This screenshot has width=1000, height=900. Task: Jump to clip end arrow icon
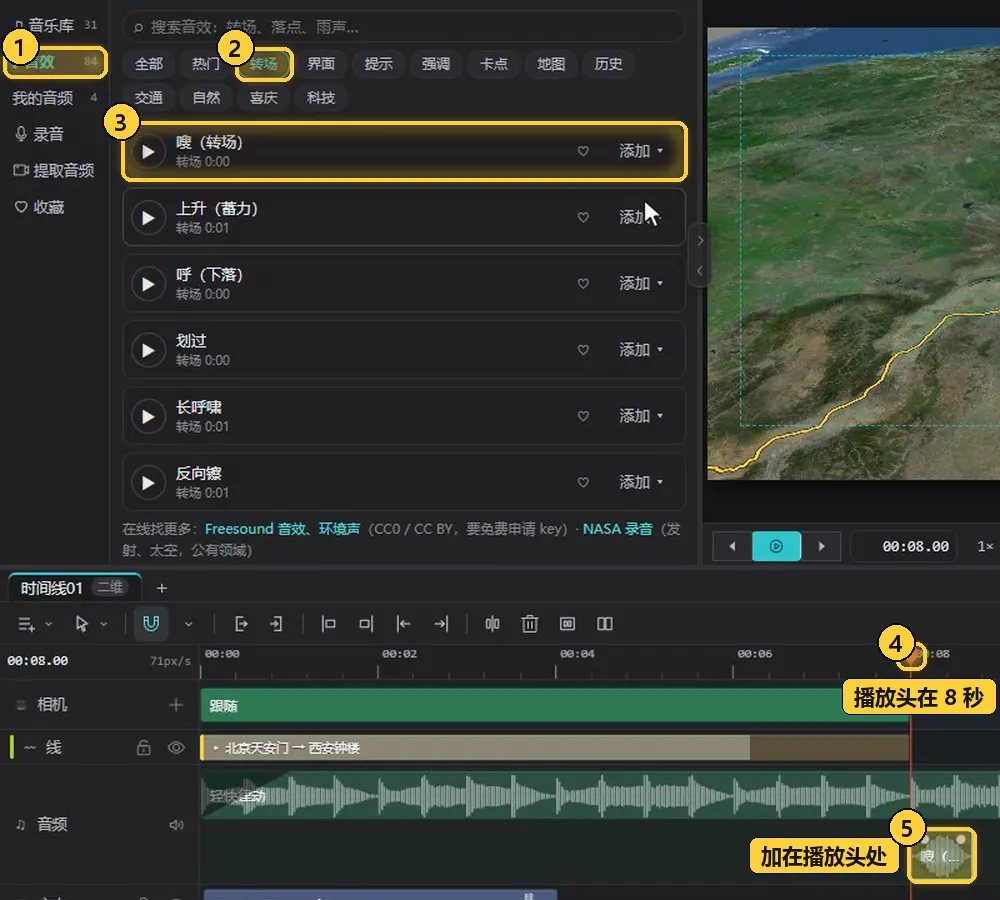tap(441, 624)
